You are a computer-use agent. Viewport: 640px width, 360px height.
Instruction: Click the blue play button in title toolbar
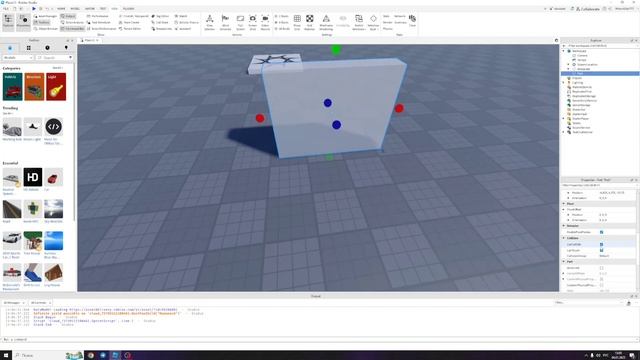33,9
